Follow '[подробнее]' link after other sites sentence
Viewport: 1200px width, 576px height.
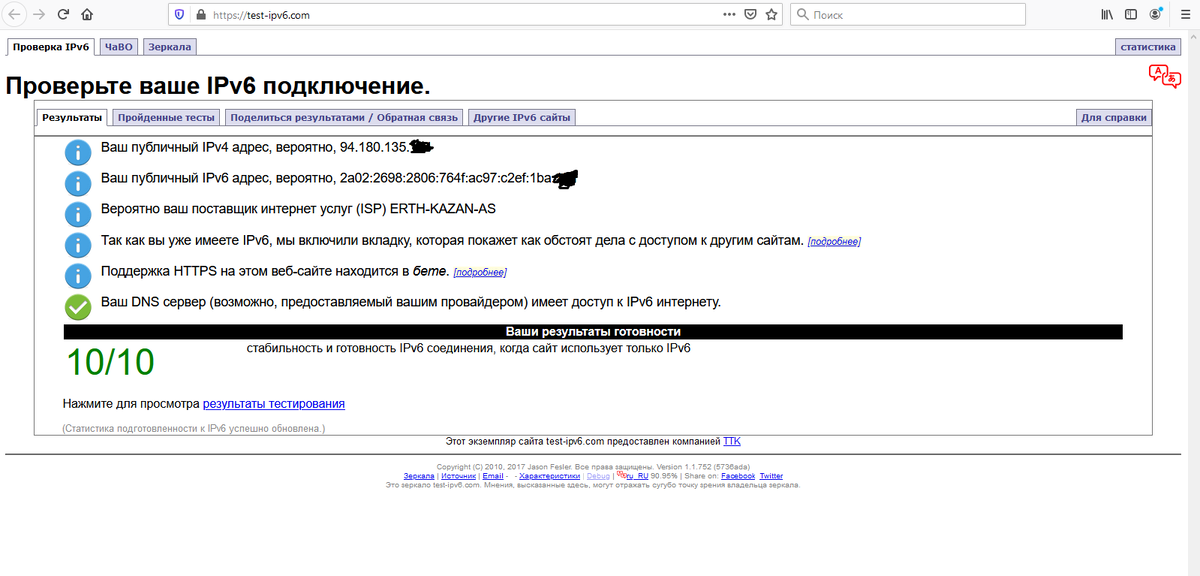tap(834, 242)
